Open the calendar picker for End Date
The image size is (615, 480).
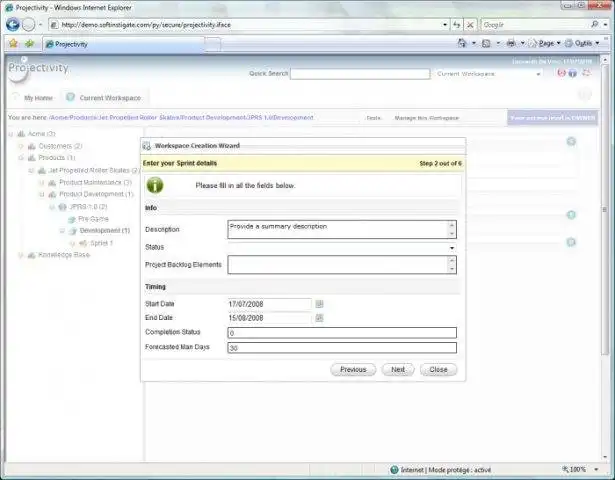click(319, 318)
